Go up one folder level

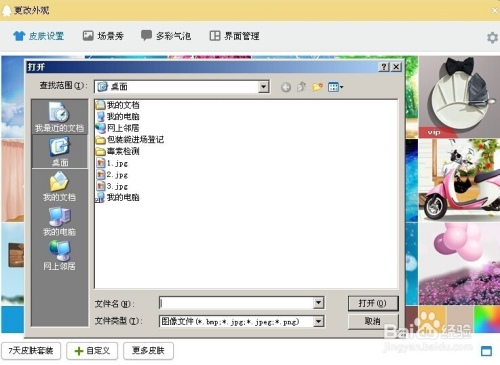click(x=302, y=87)
